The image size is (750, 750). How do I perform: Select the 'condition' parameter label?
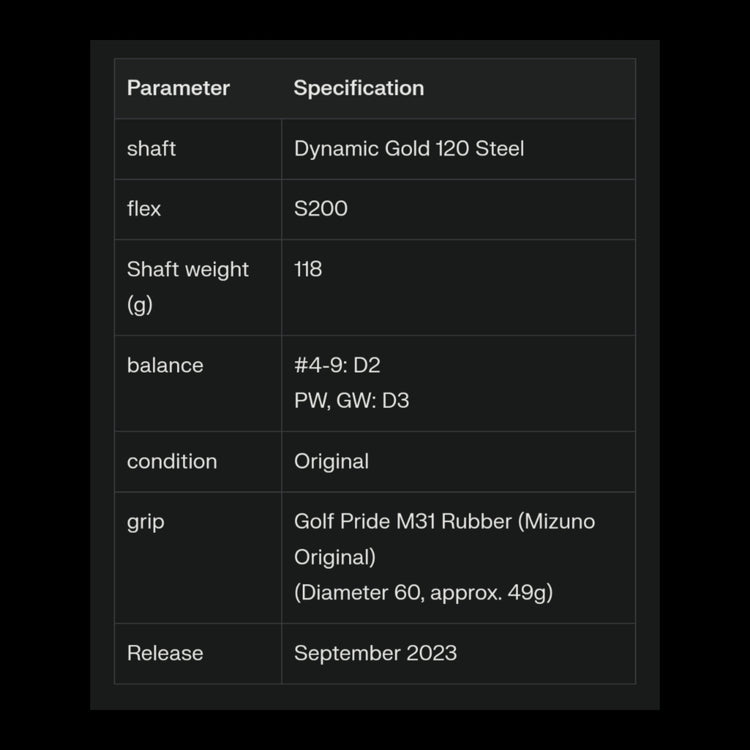pyautogui.click(x=172, y=461)
